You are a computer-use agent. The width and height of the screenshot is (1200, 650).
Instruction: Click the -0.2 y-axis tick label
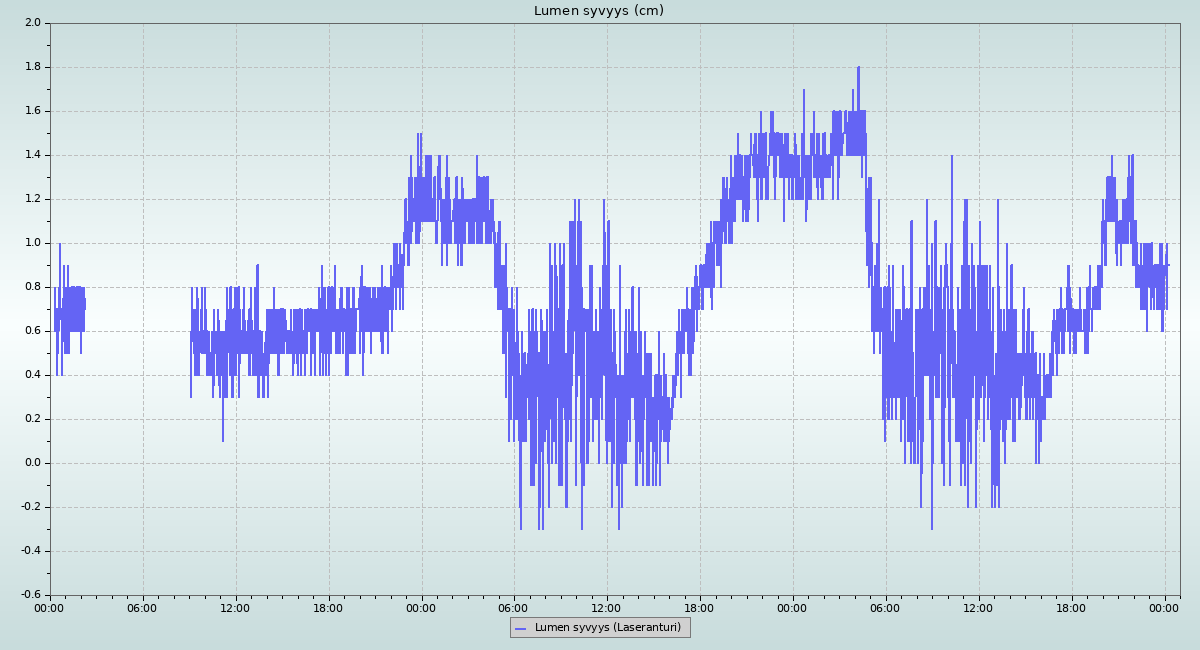(30, 507)
